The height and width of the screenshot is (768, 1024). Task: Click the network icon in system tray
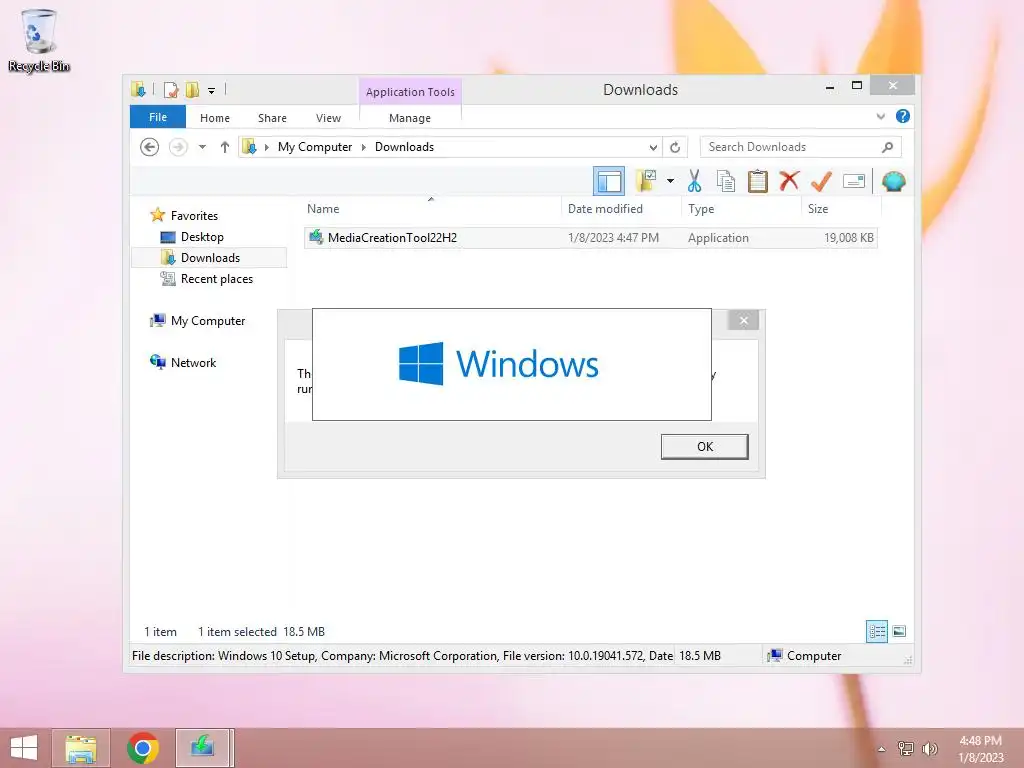tap(905, 749)
